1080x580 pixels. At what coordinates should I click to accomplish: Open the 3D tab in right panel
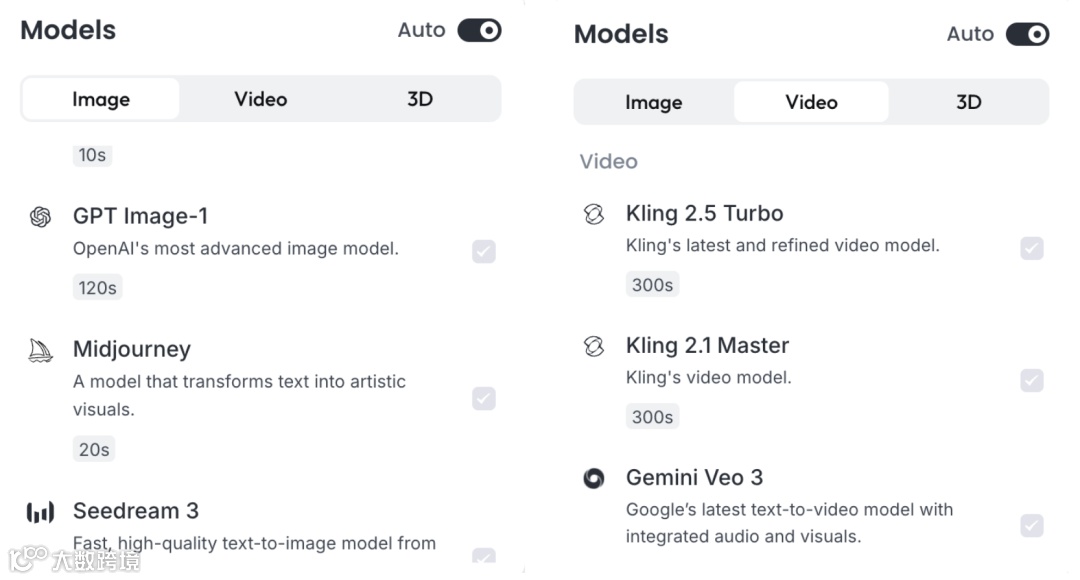pos(968,102)
